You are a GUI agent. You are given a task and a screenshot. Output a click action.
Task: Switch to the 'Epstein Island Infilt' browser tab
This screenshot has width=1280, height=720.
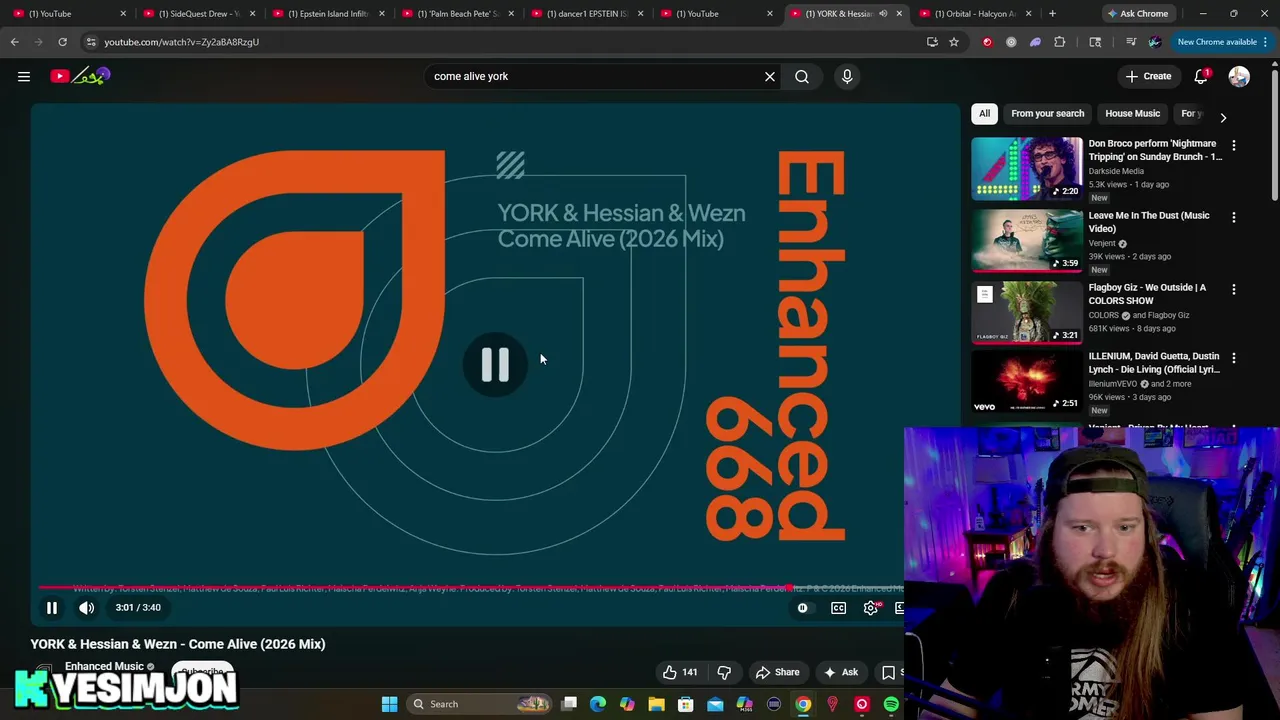point(326,13)
